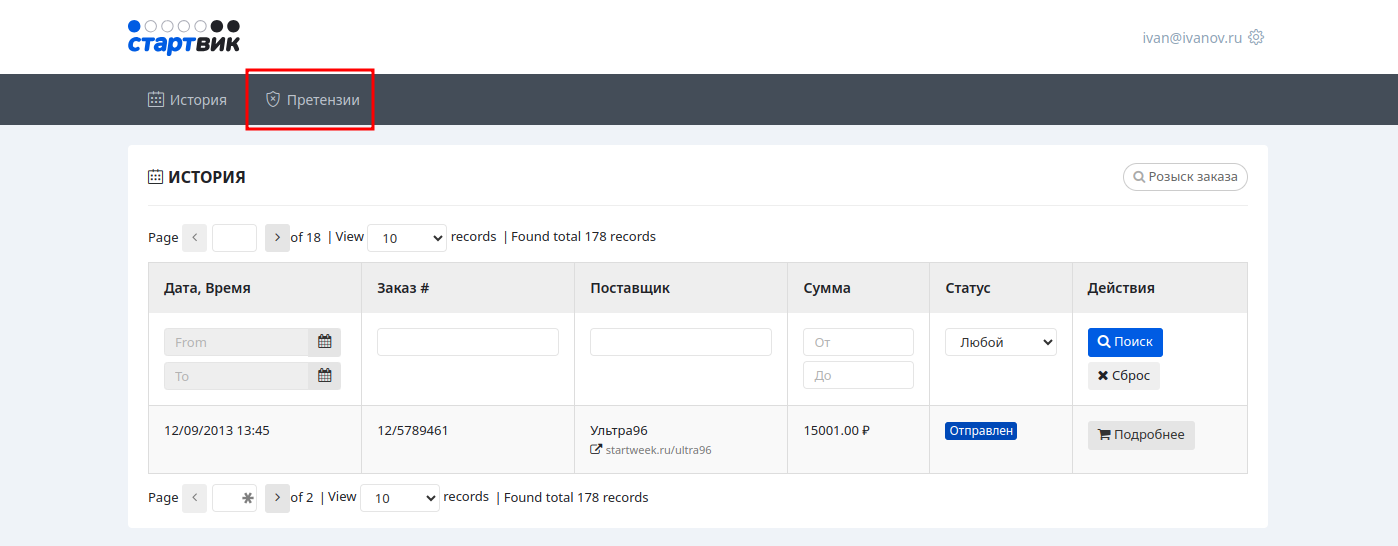Open the bottom View records-per-page dropdown
Screen dimensions: 1398x546
pos(399,498)
